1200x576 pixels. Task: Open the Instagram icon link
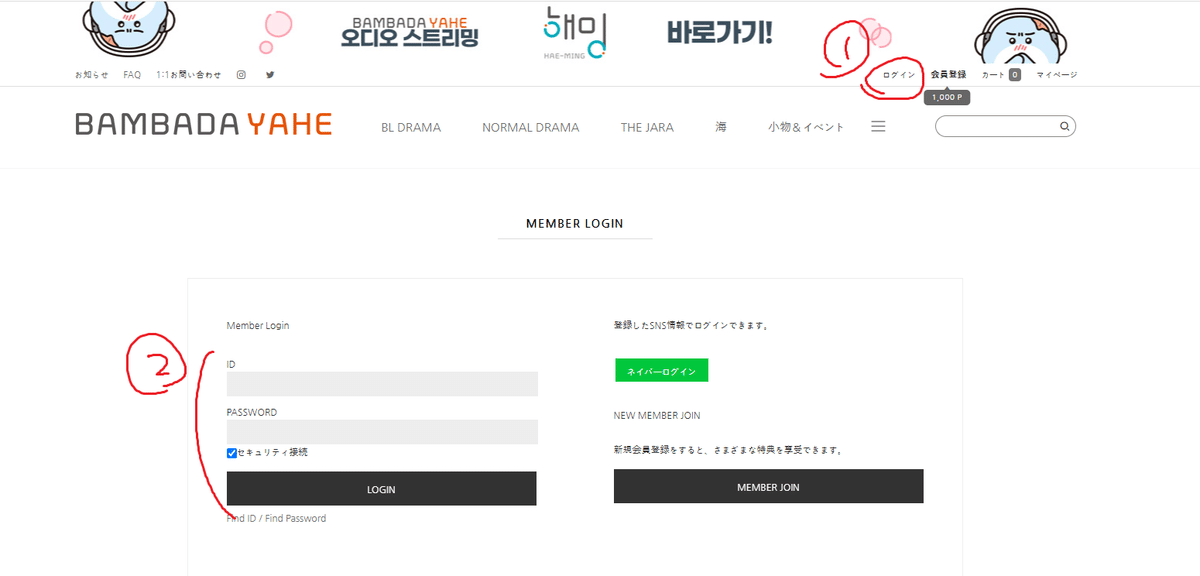[x=241, y=75]
